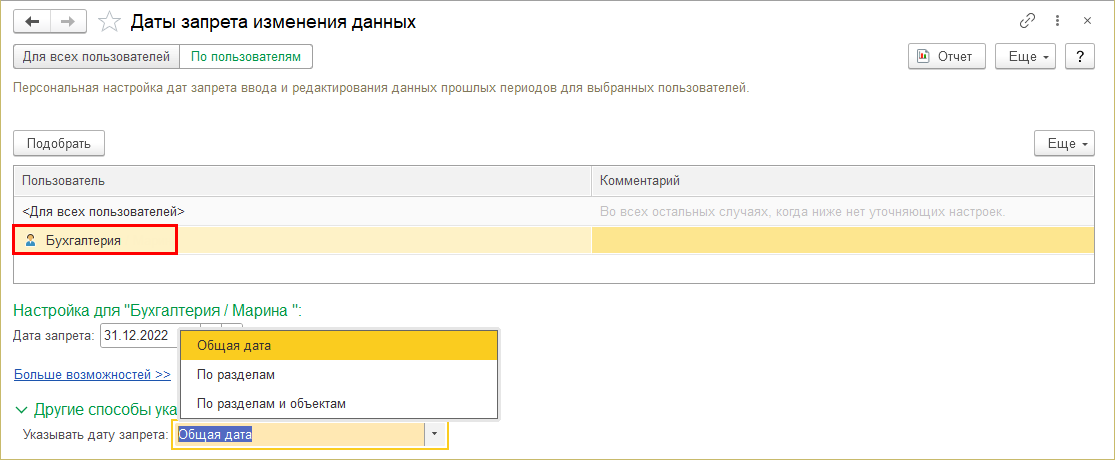Open the vertical dots window menu
This screenshot has height=460, width=1115.
1057,21
